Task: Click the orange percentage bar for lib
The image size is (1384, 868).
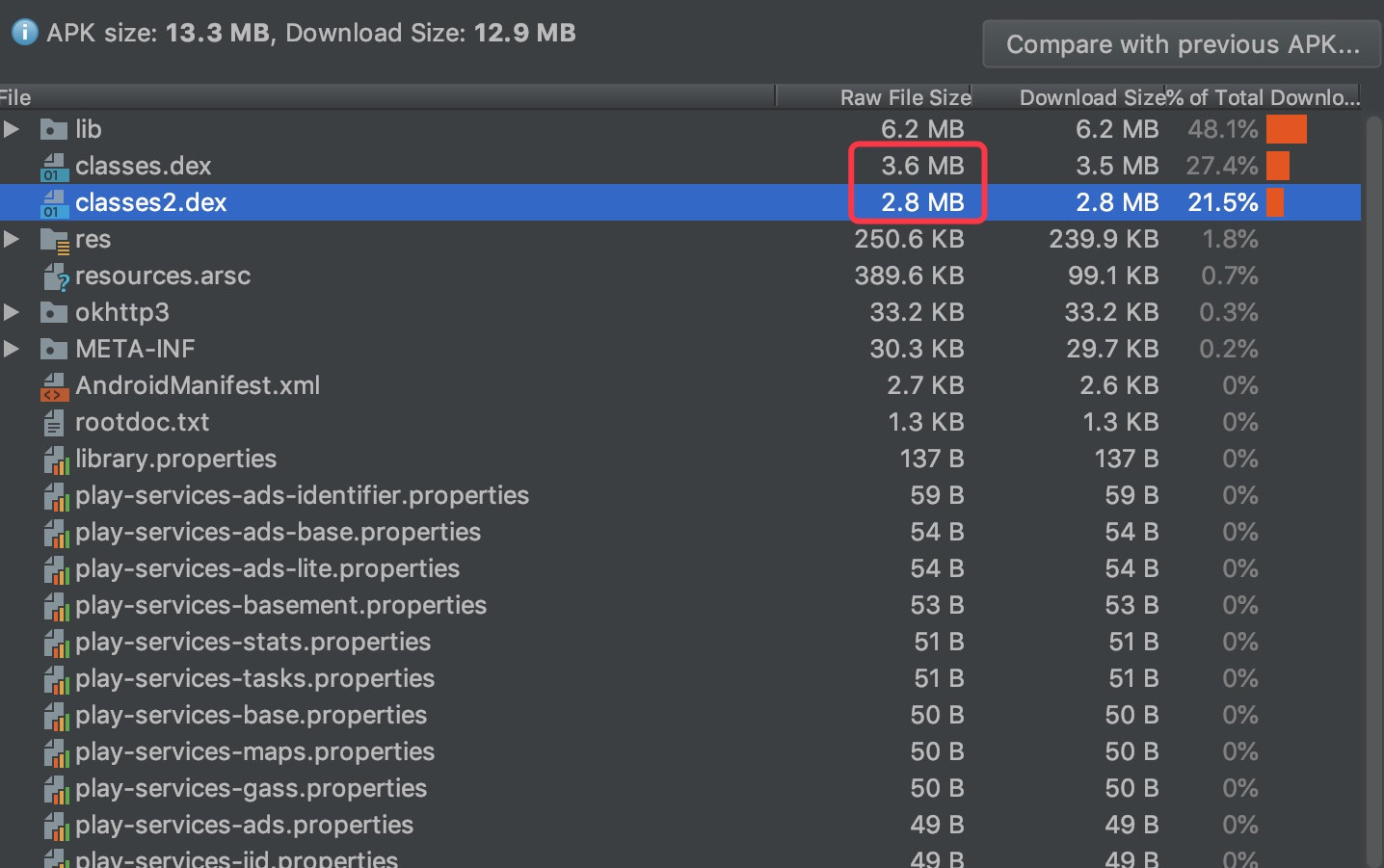Action: click(x=1286, y=129)
